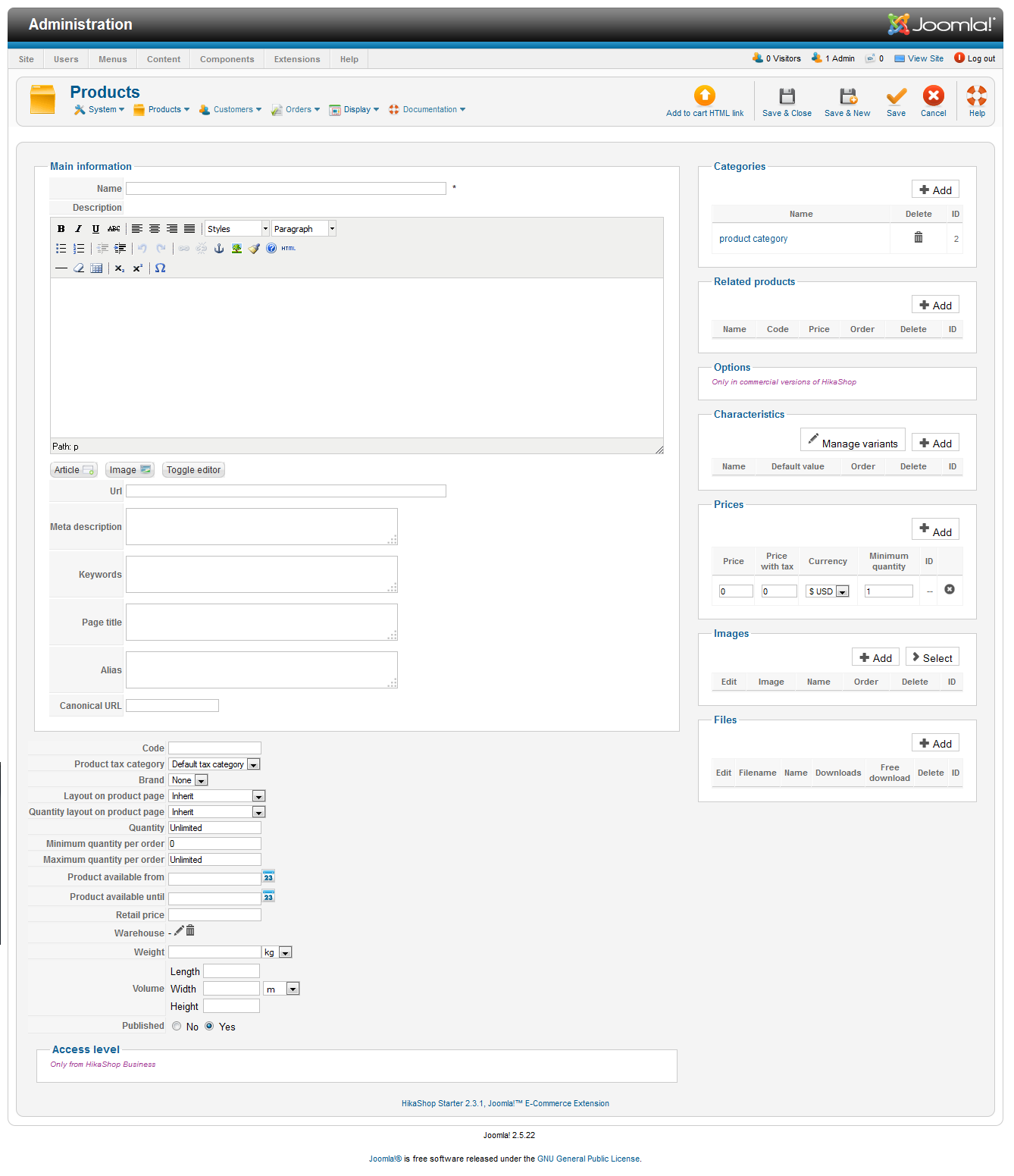This screenshot has width=1014, height=1176.
Task: Open the Product tax category dropdown
Action: coord(215,764)
